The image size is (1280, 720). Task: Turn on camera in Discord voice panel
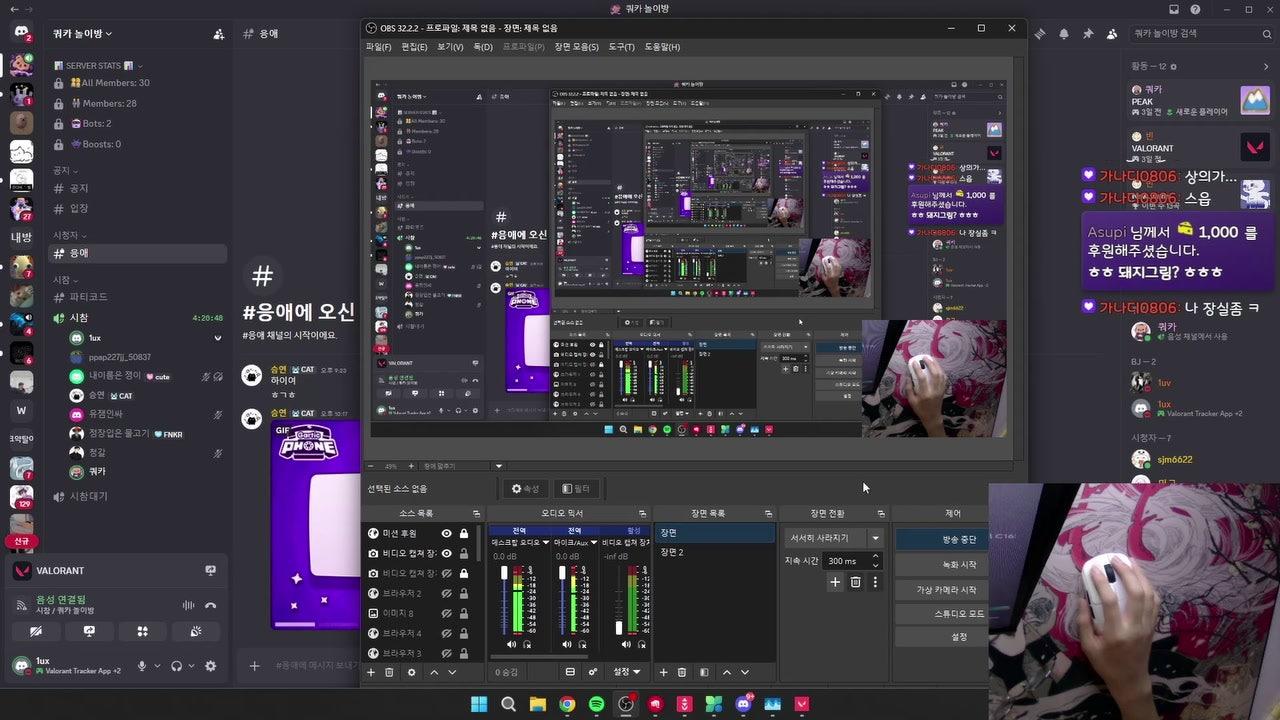[x=36, y=632]
